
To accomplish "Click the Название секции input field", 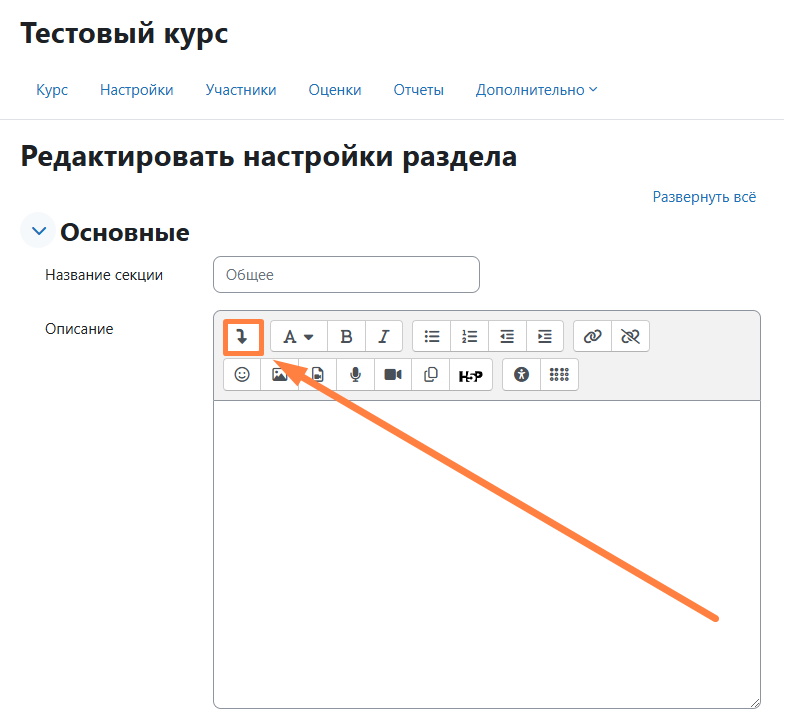I will point(346,275).
